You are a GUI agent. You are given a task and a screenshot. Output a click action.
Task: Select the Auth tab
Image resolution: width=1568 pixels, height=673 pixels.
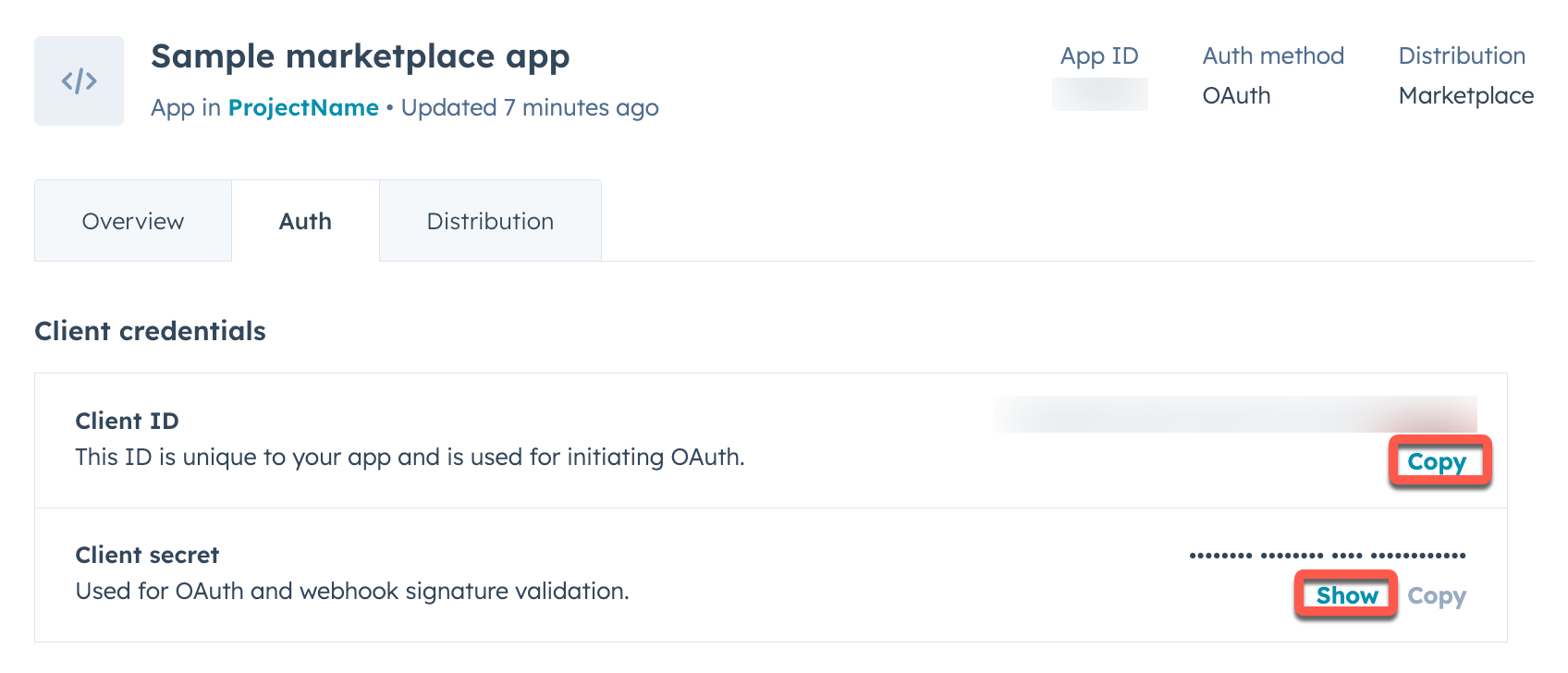point(305,221)
